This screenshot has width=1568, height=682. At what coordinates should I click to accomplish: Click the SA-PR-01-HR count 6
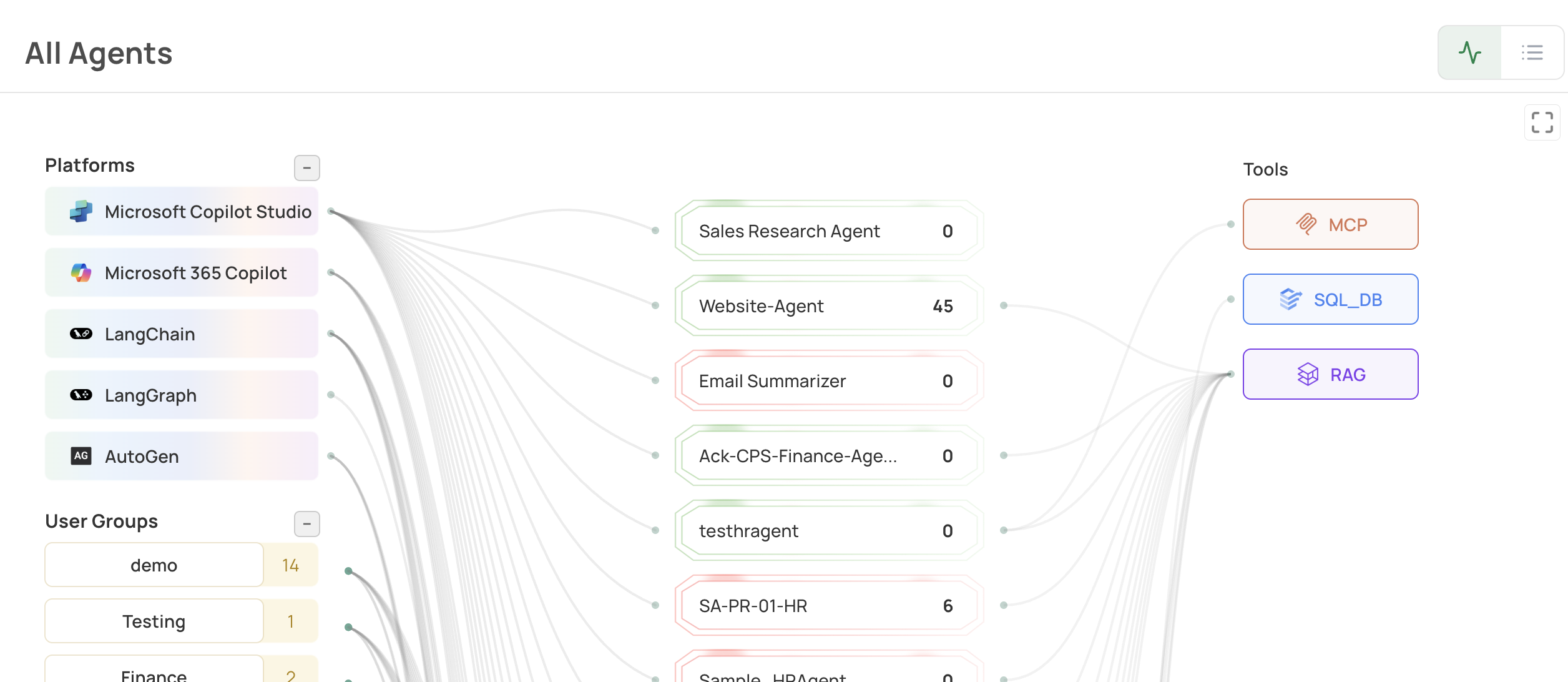tap(948, 606)
